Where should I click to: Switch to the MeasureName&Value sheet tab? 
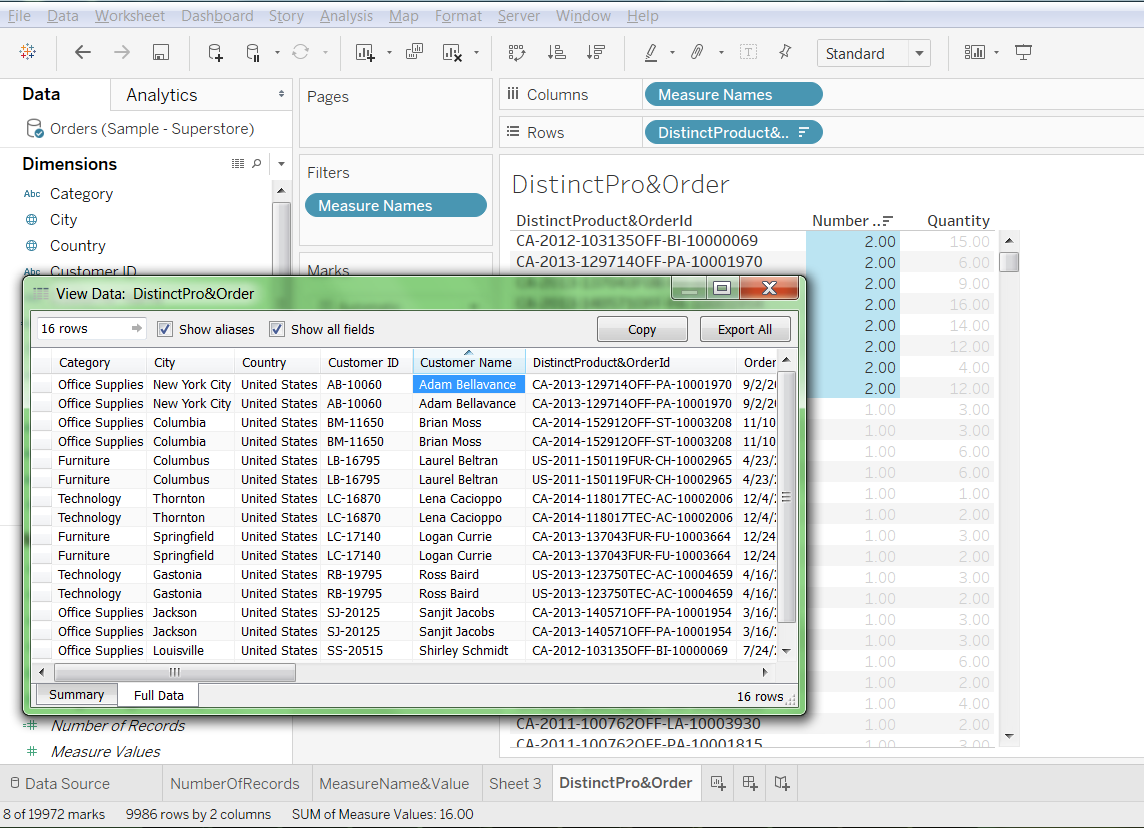pyautogui.click(x=394, y=783)
